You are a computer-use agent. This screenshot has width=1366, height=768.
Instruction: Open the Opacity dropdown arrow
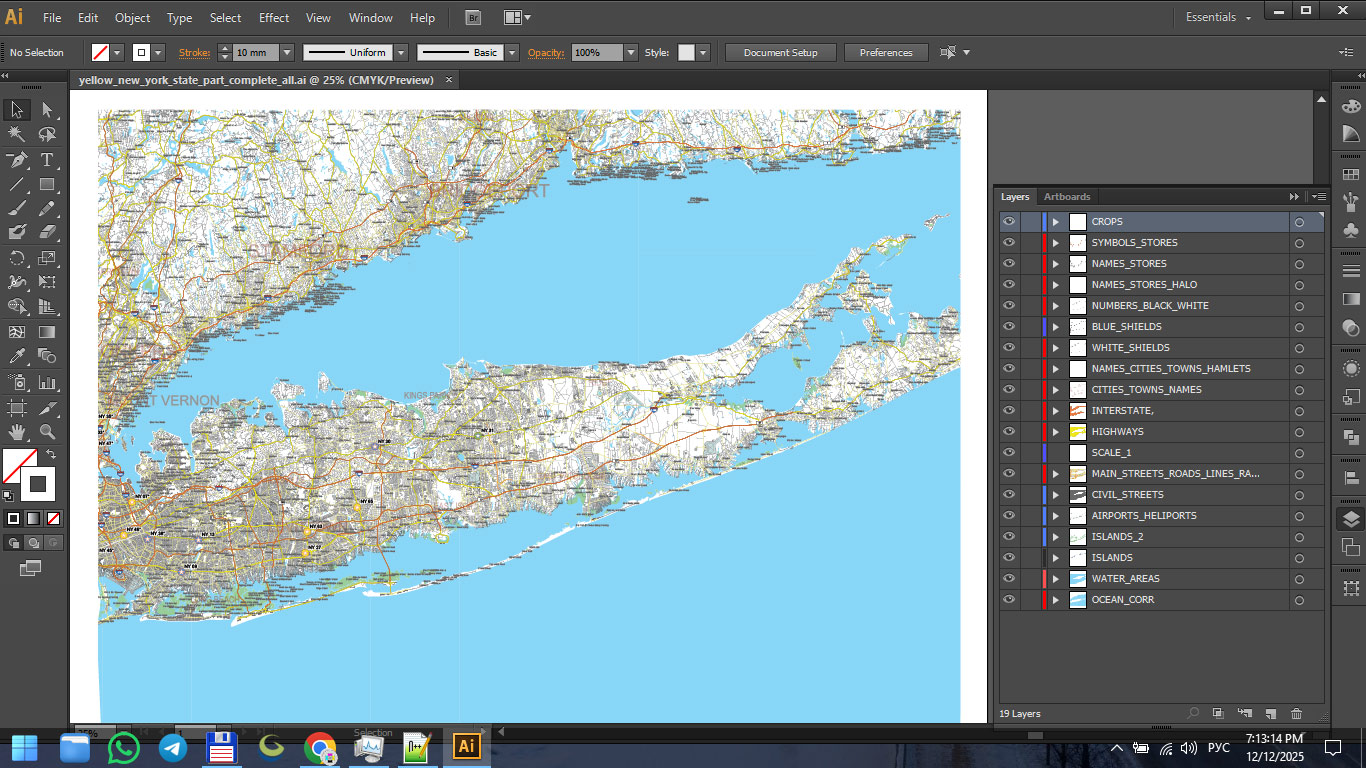(630, 53)
